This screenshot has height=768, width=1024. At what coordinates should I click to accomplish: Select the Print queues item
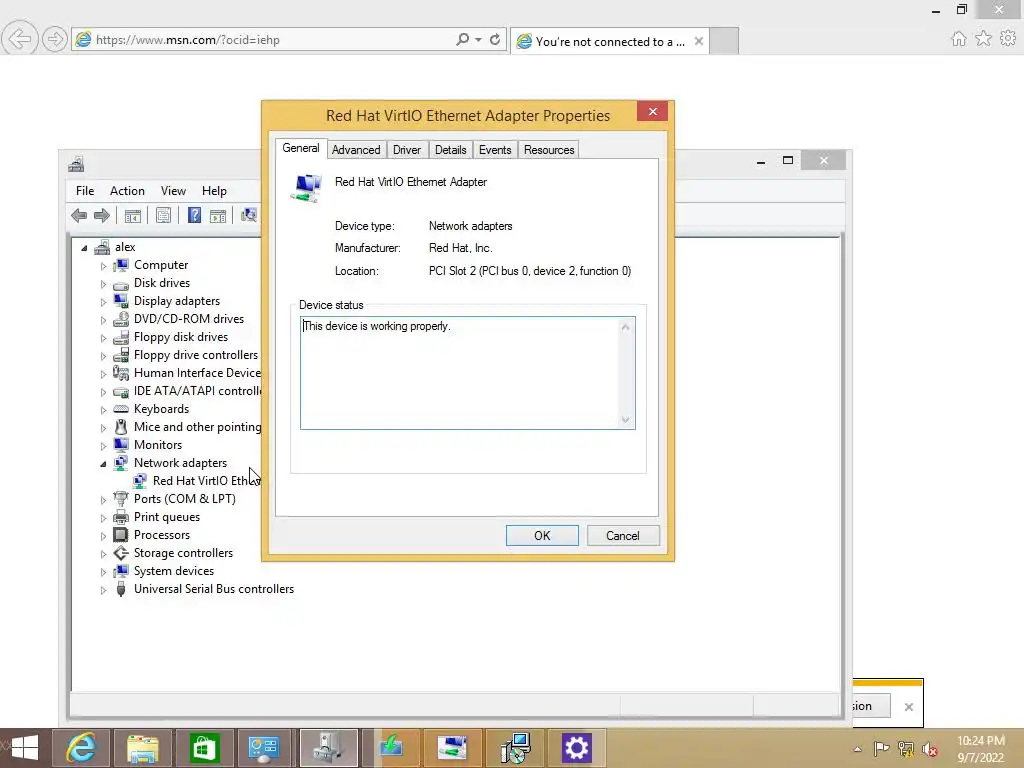tap(167, 517)
